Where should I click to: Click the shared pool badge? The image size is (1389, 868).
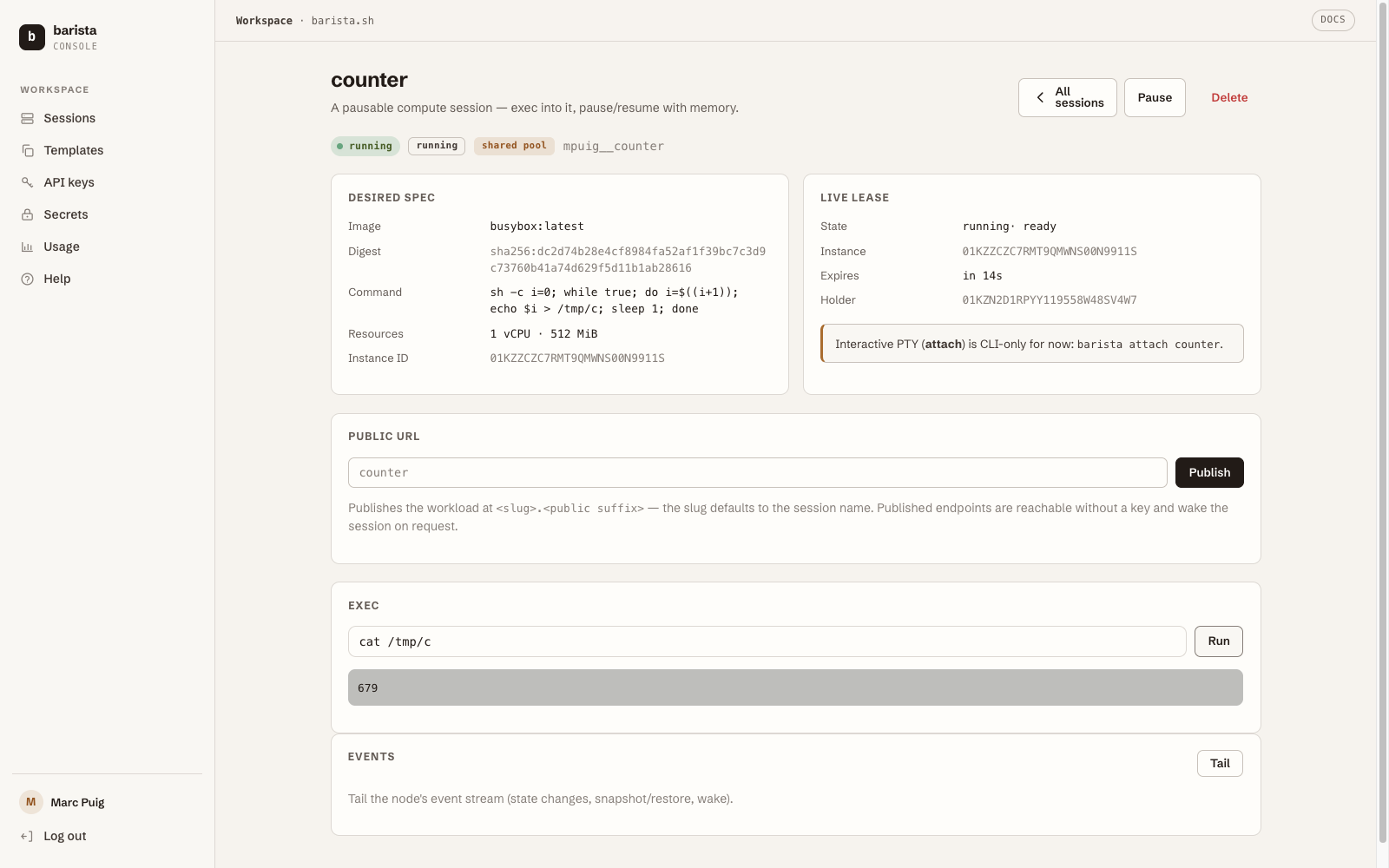[x=514, y=146]
